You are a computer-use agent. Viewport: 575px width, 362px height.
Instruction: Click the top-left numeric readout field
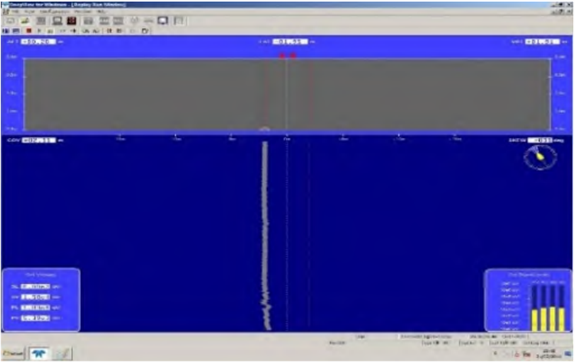coord(39,41)
